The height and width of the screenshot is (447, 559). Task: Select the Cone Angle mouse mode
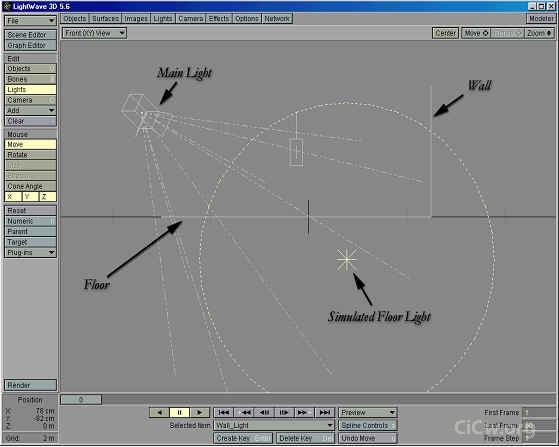(x=30, y=186)
